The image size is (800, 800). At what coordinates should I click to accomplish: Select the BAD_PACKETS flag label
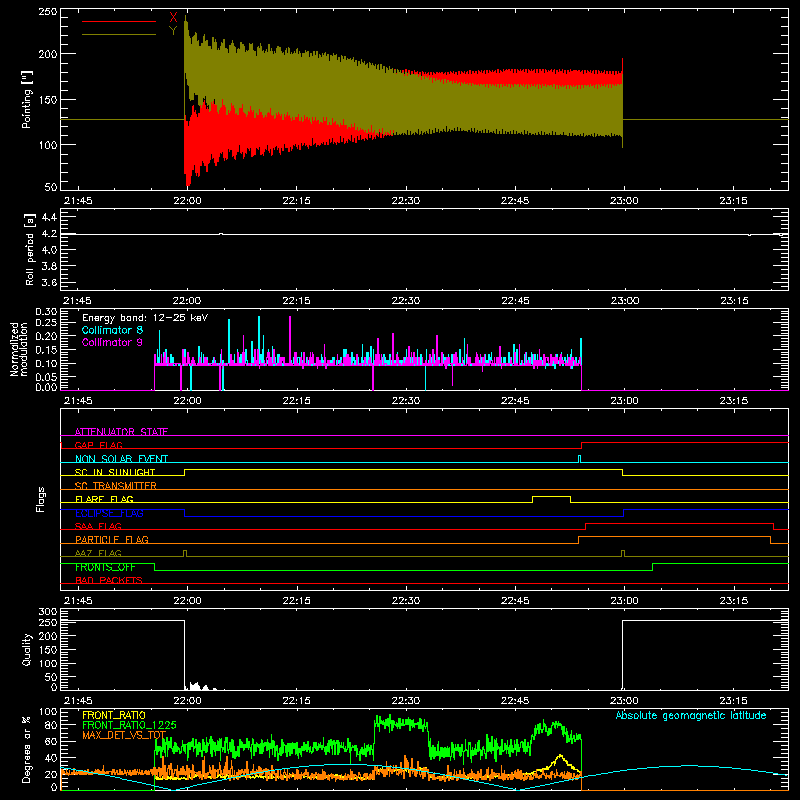(109, 580)
